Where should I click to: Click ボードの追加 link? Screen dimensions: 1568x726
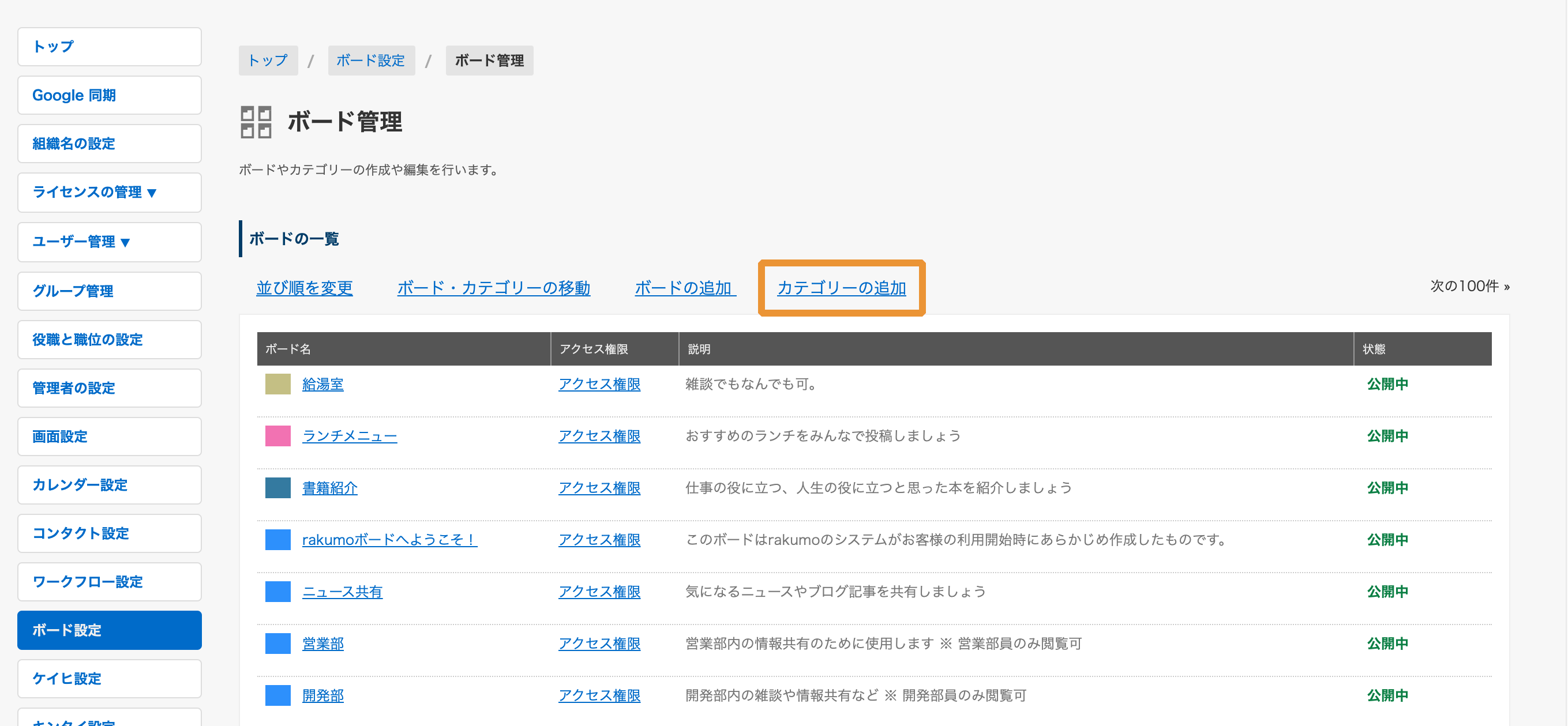(x=685, y=288)
